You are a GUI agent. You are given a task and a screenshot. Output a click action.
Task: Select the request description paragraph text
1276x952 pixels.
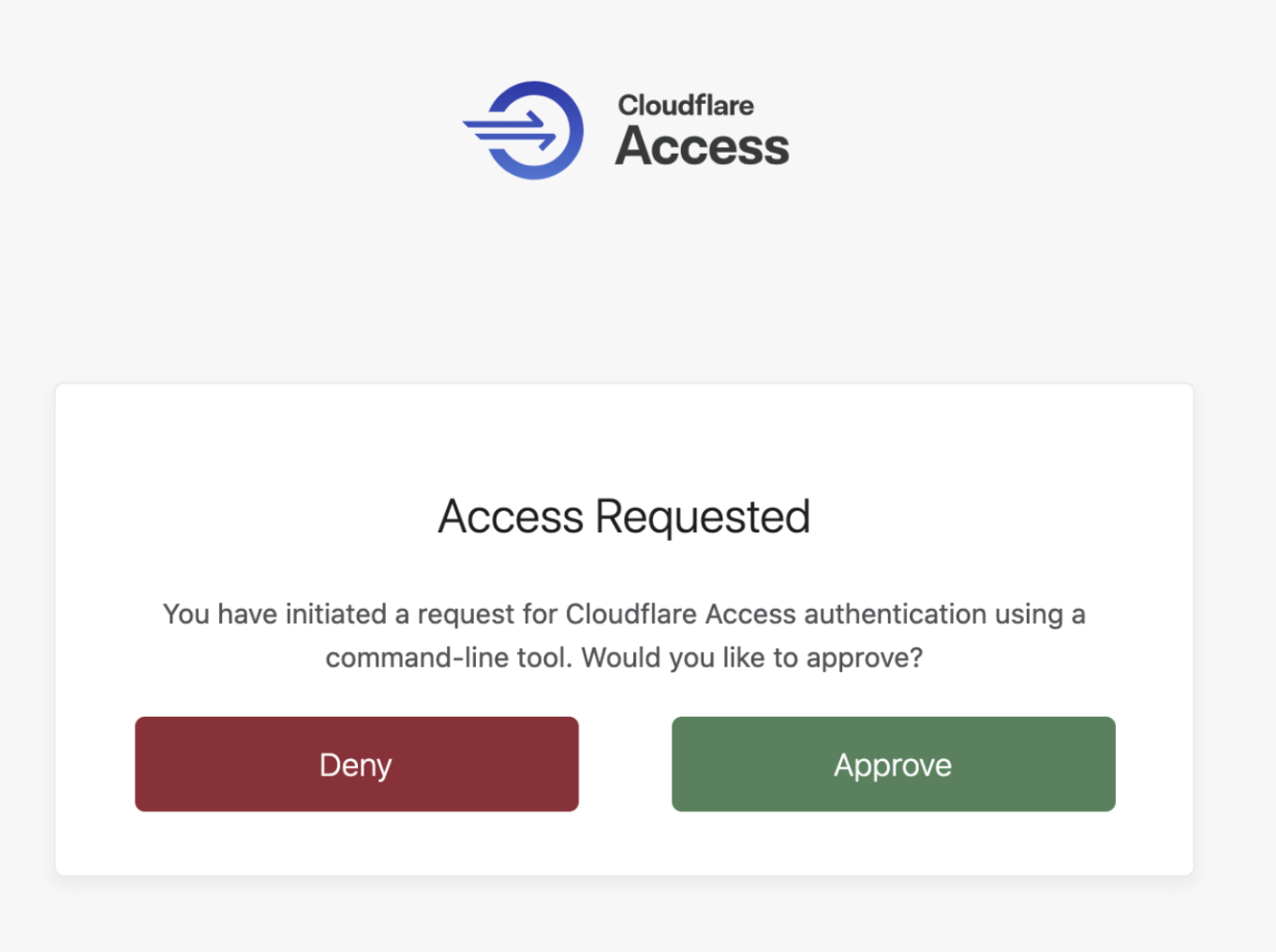point(624,635)
